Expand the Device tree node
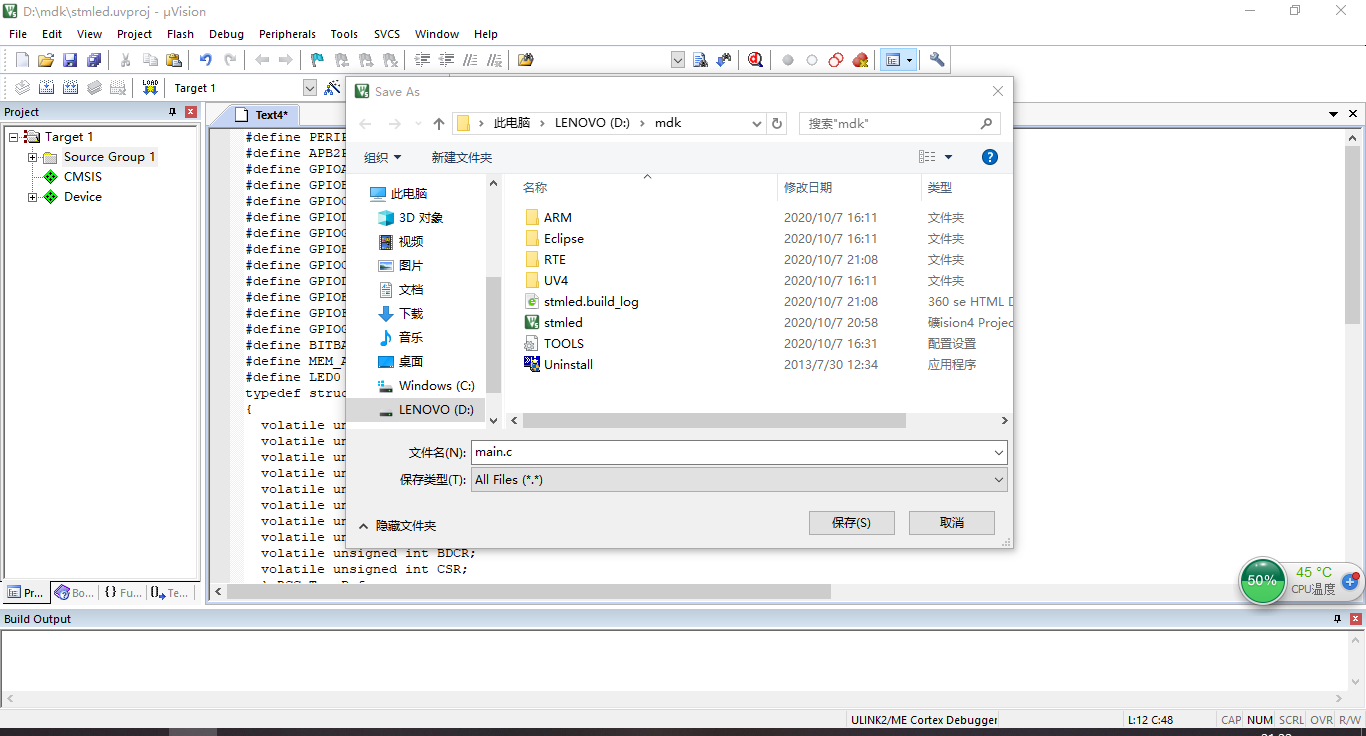This screenshot has width=1366, height=736. pyautogui.click(x=32, y=197)
